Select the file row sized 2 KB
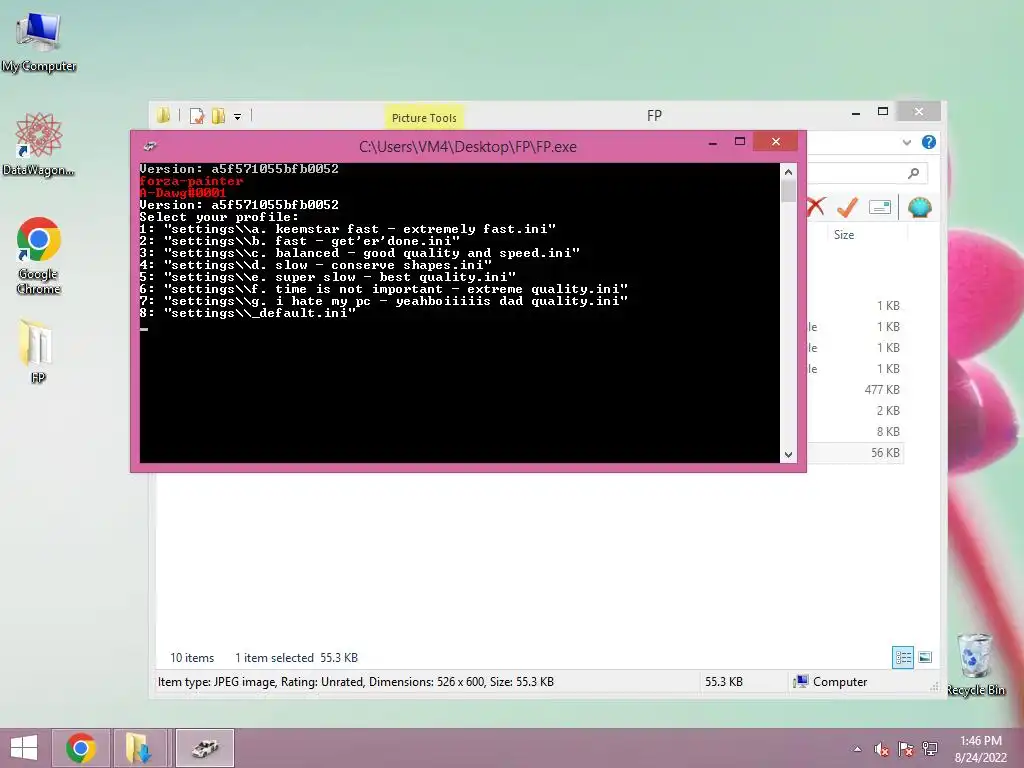The height and width of the screenshot is (768, 1024). (x=856, y=411)
